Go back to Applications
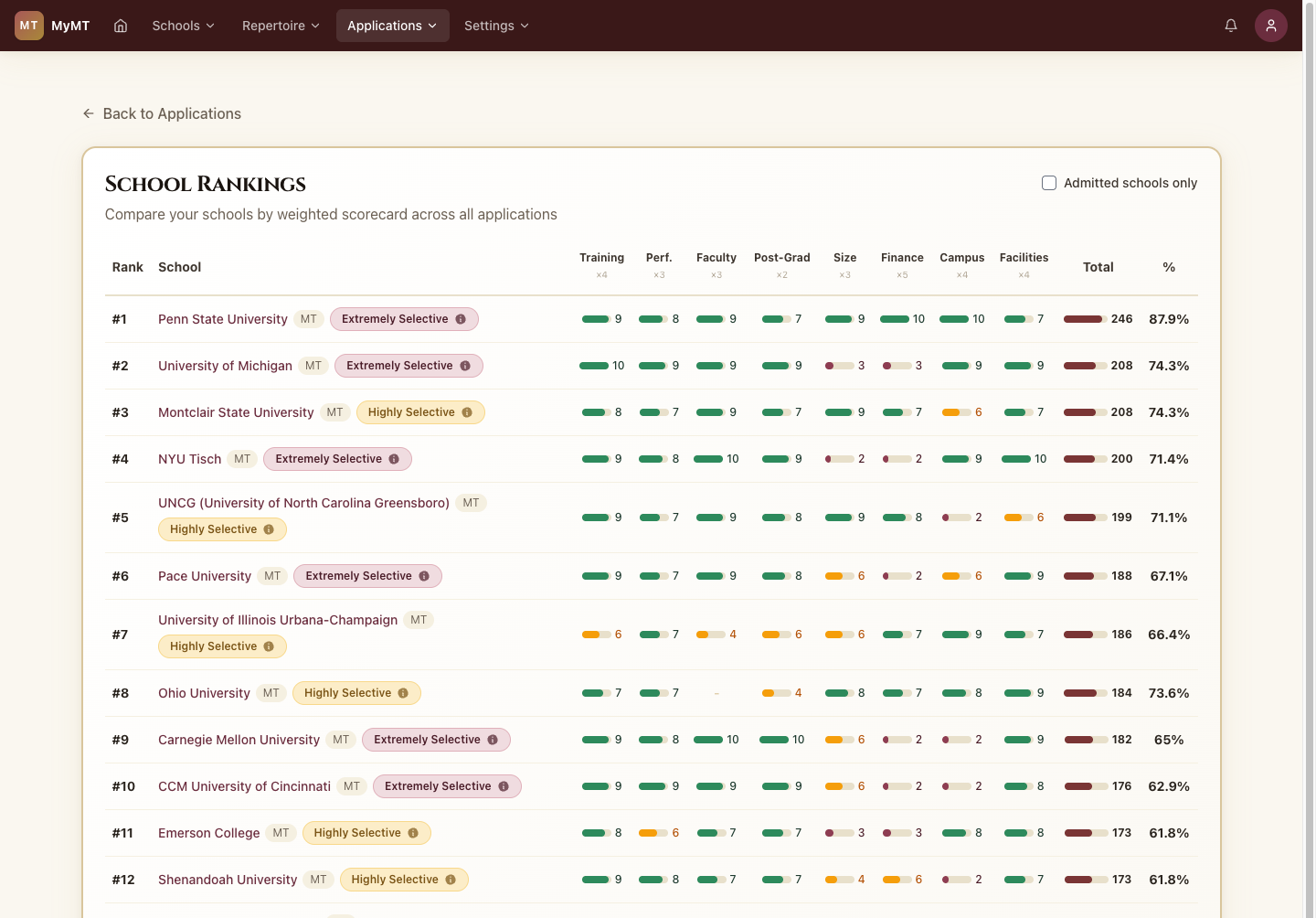This screenshot has height=918, width=1316. [x=162, y=113]
